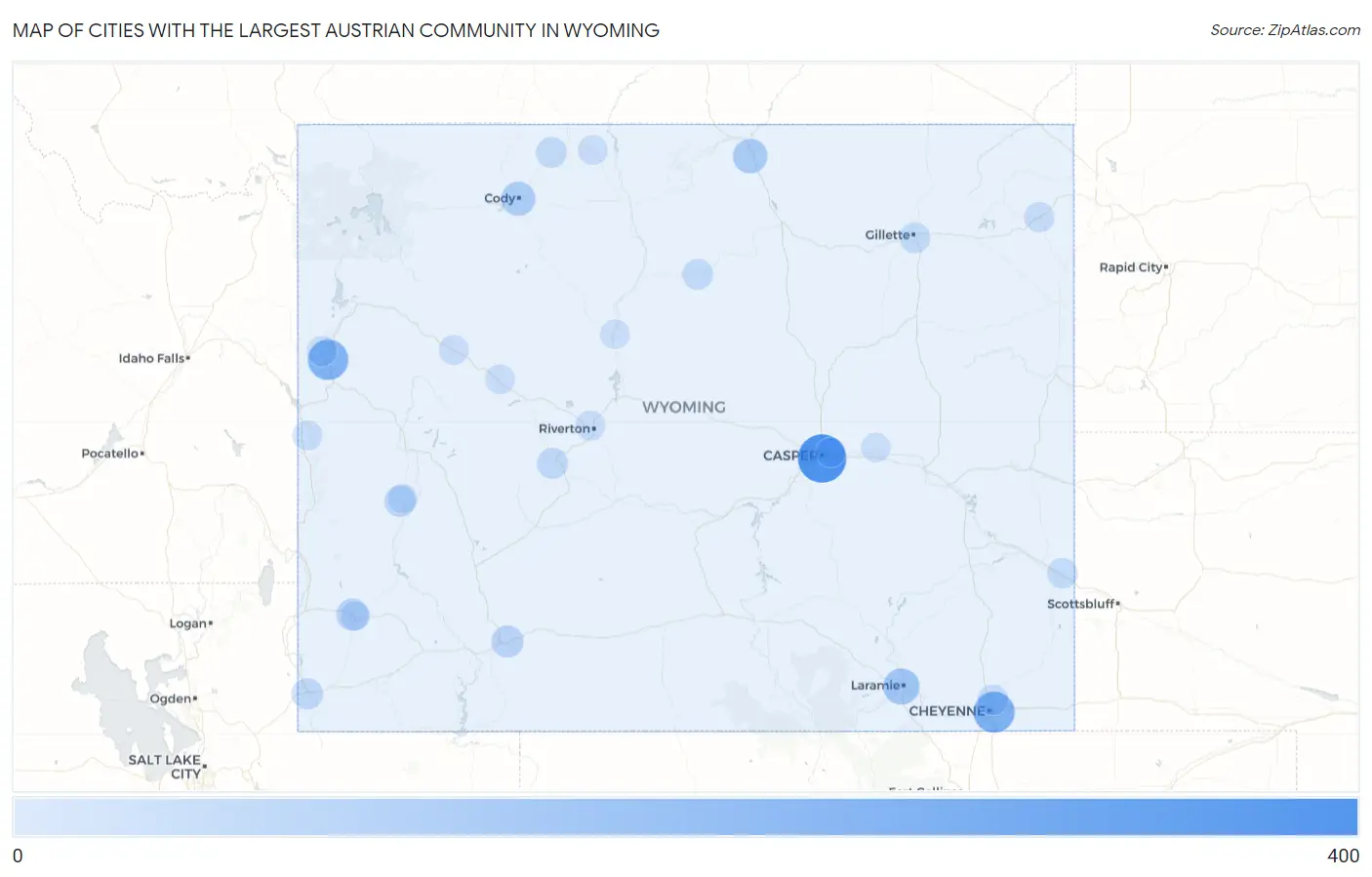The image size is (1372, 877).
Task: Click the Ogden city label
Action: (x=171, y=698)
